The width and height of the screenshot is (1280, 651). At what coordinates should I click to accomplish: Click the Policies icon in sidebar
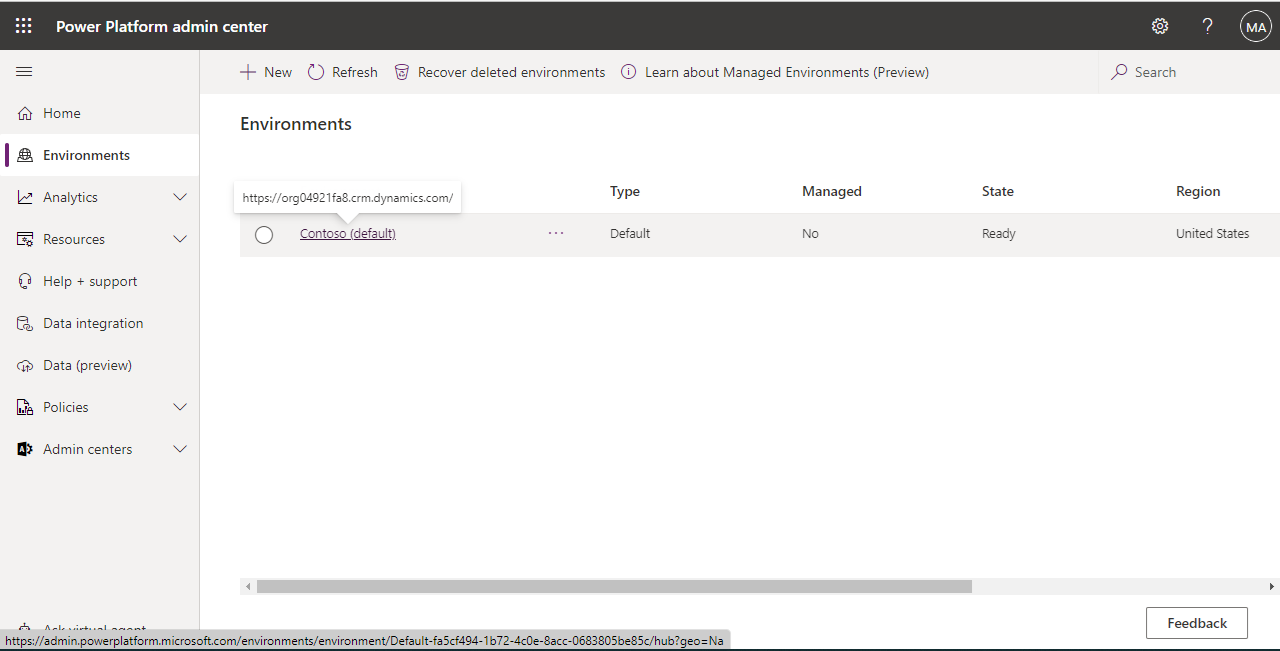tap(25, 407)
